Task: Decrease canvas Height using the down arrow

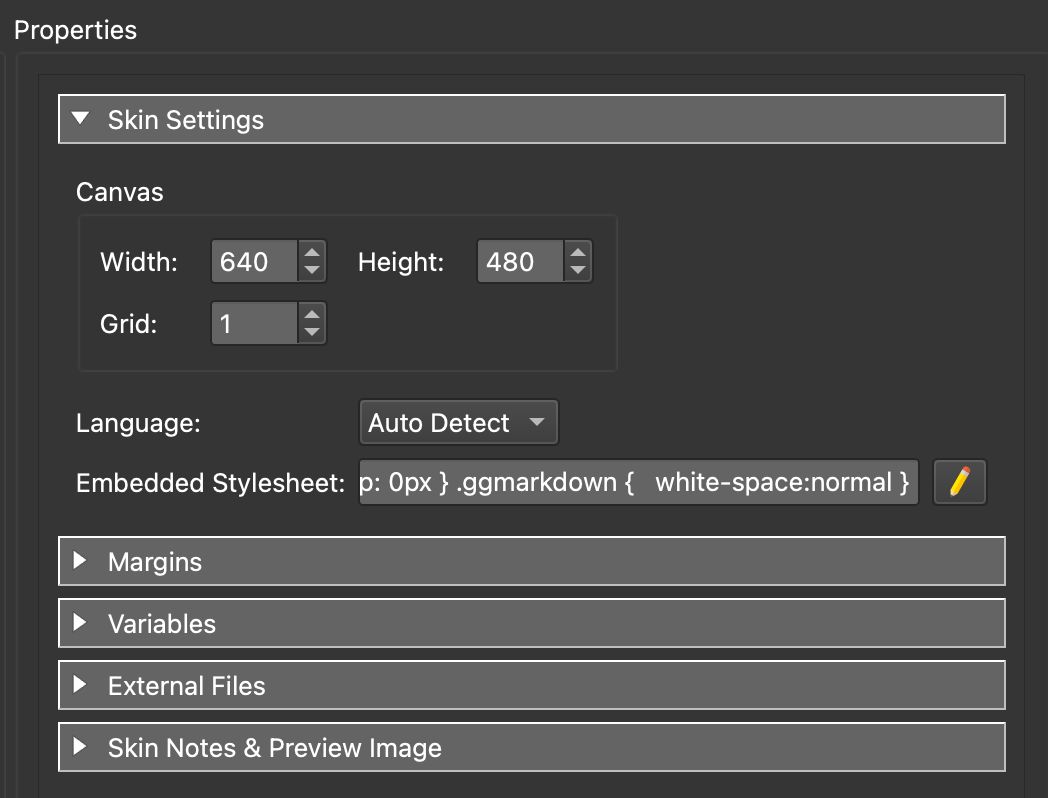Action: coord(577,269)
